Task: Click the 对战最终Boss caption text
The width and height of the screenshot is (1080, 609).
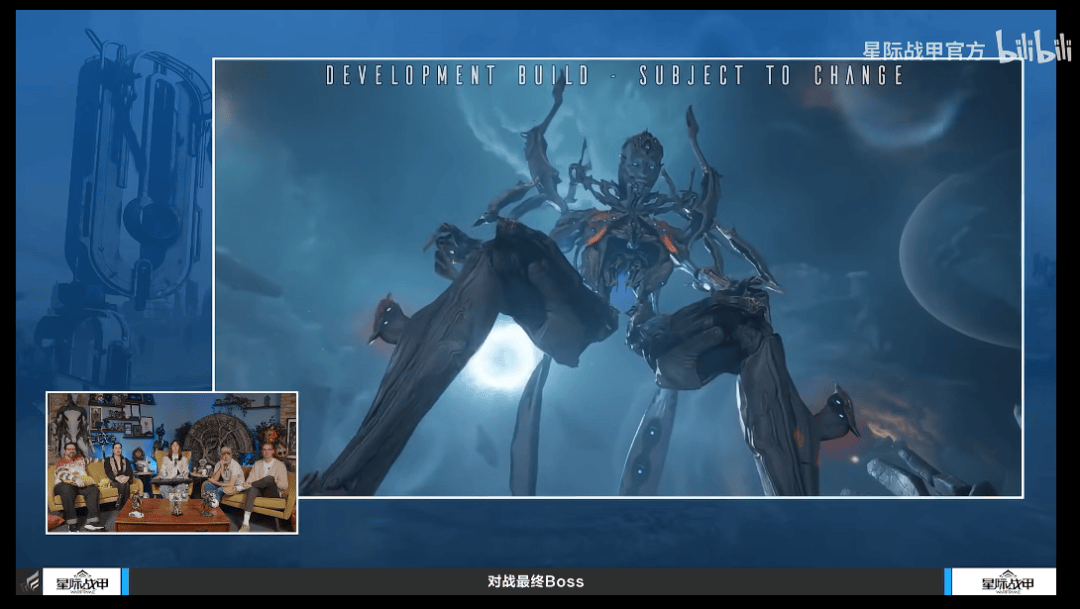Action: pos(535,582)
